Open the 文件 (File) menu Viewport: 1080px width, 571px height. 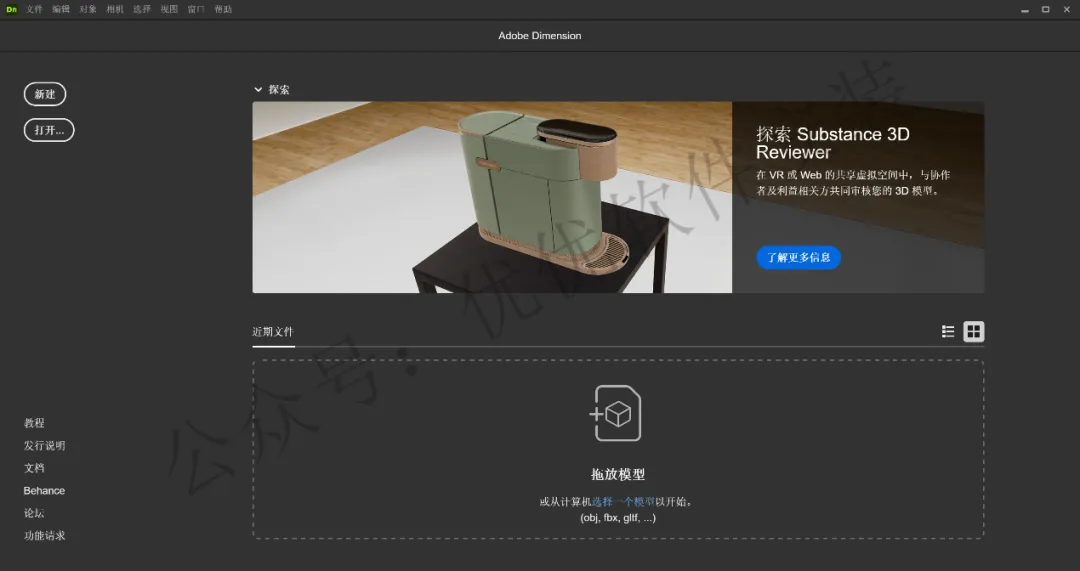34,9
